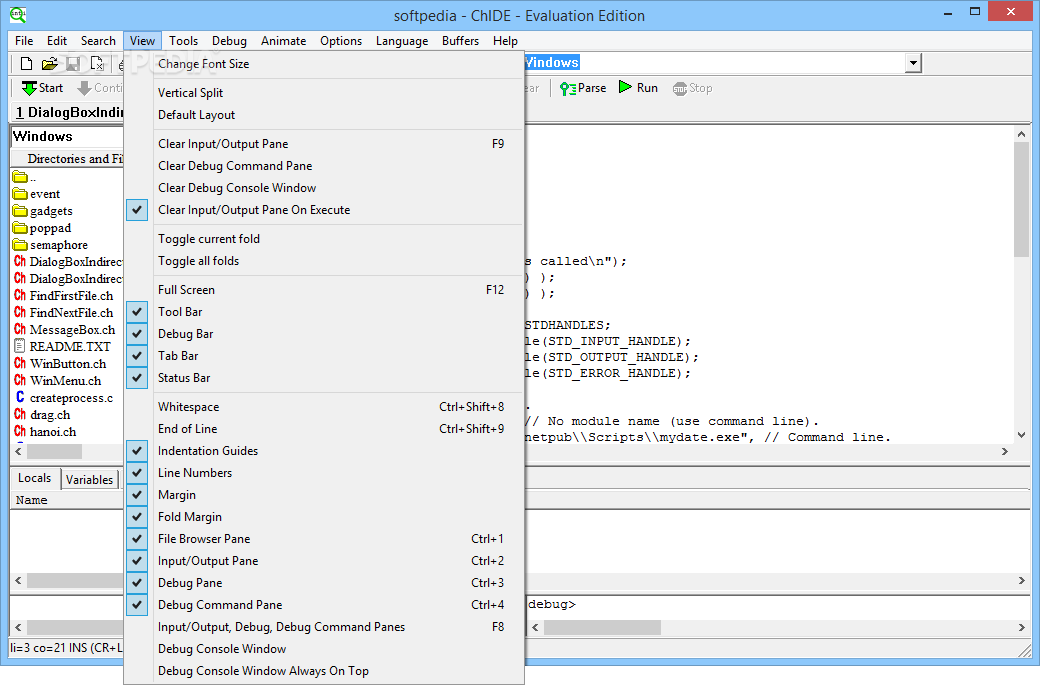This screenshot has width=1040, height=685.
Task: Click the Parse toolbar button
Action: (x=583, y=88)
